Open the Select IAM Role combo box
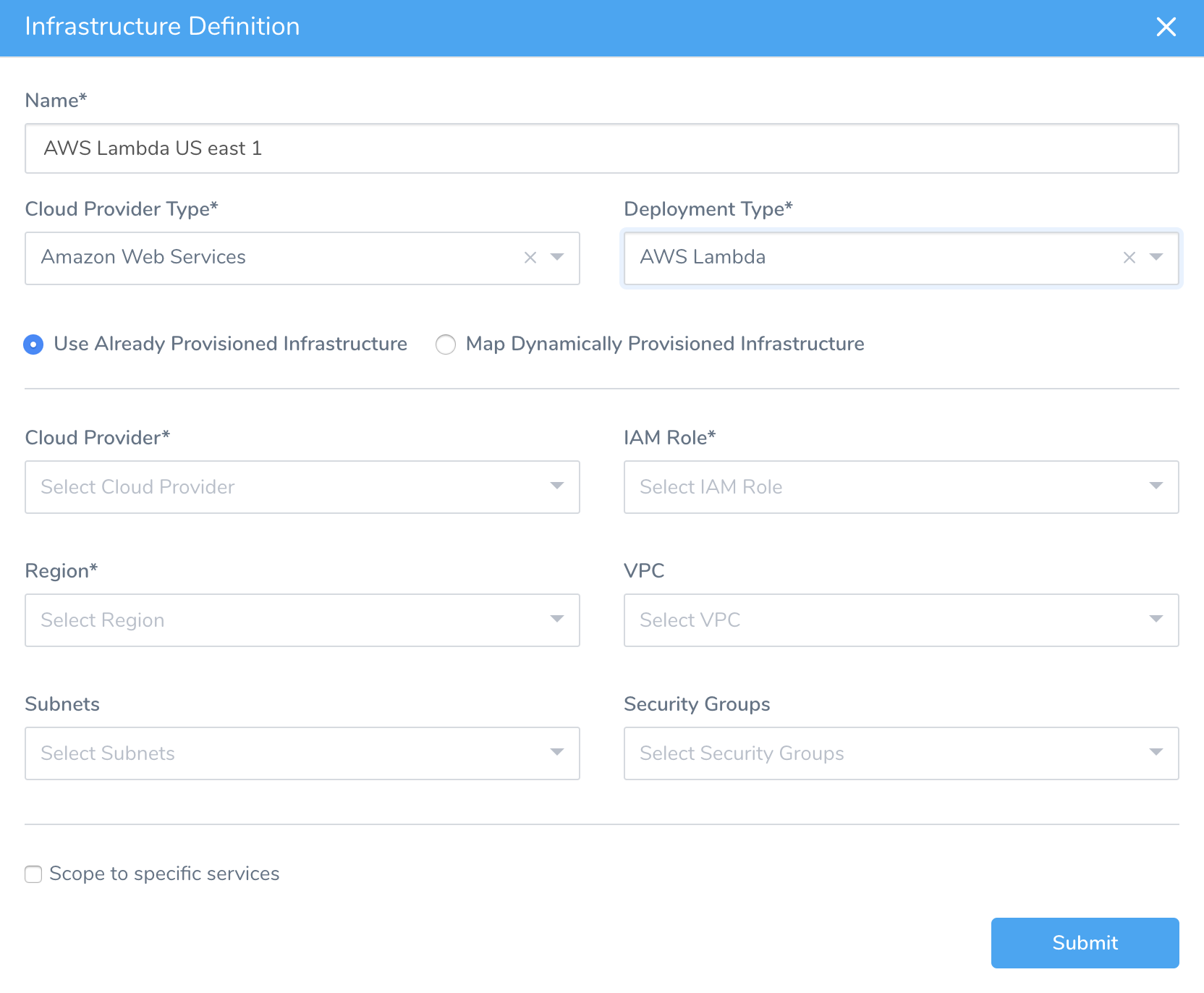Screen dimensions: 1204x993 pyautogui.click(x=902, y=487)
